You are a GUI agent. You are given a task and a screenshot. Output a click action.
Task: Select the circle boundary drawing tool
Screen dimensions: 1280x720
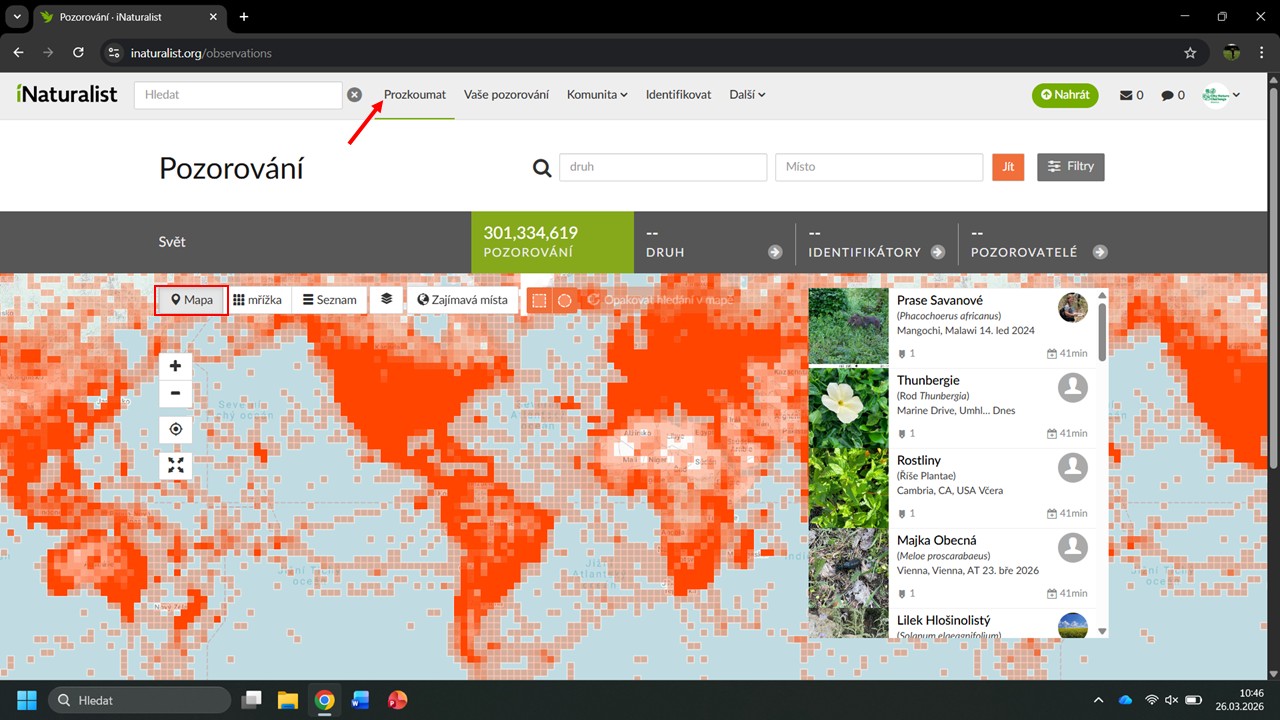click(565, 300)
